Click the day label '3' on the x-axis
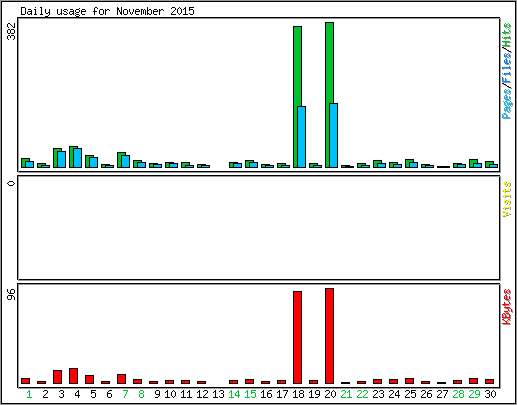The image size is (517, 405). pos(61,394)
